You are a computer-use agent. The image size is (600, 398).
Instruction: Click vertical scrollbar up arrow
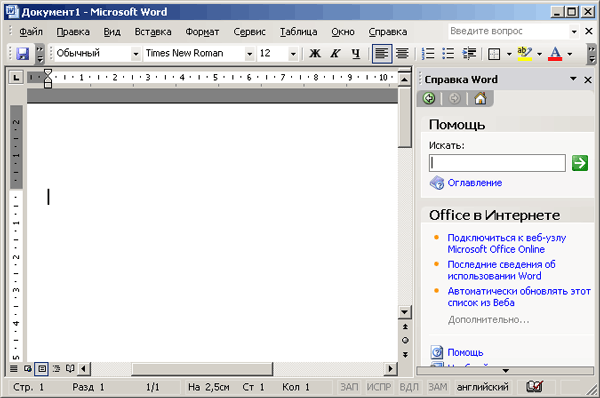click(x=404, y=80)
